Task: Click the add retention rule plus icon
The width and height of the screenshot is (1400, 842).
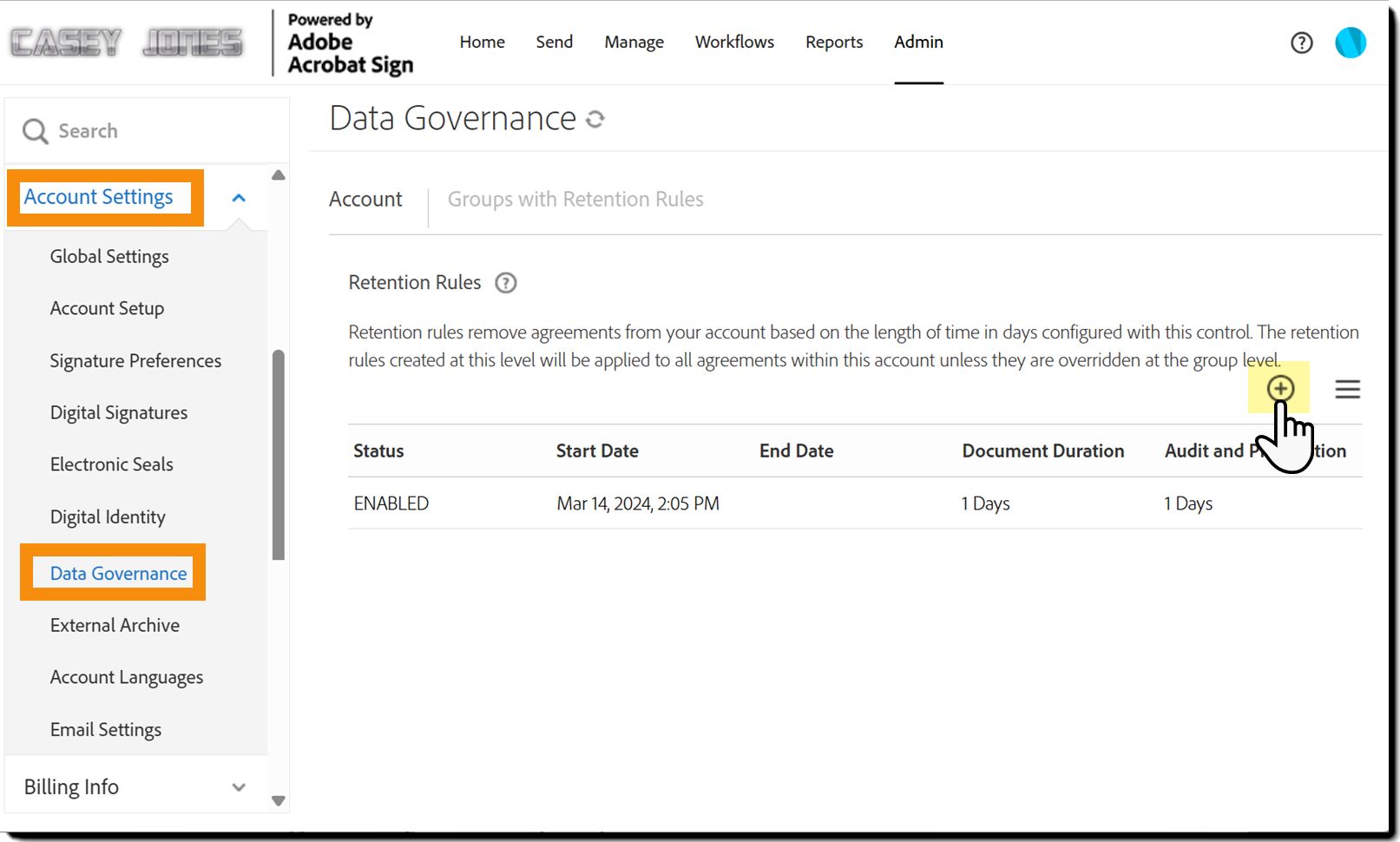Action: click(1280, 388)
